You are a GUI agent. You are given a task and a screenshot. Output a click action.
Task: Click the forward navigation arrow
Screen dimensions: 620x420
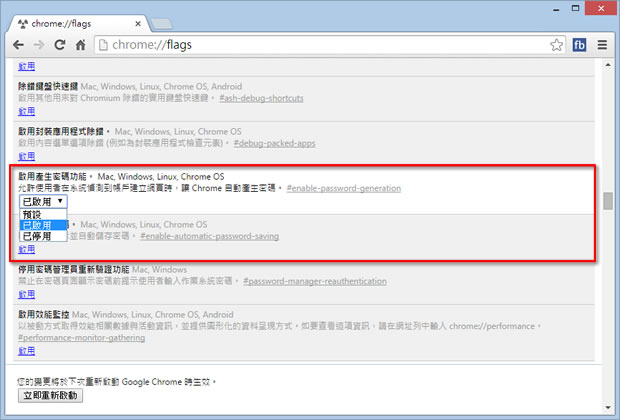click(x=39, y=45)
